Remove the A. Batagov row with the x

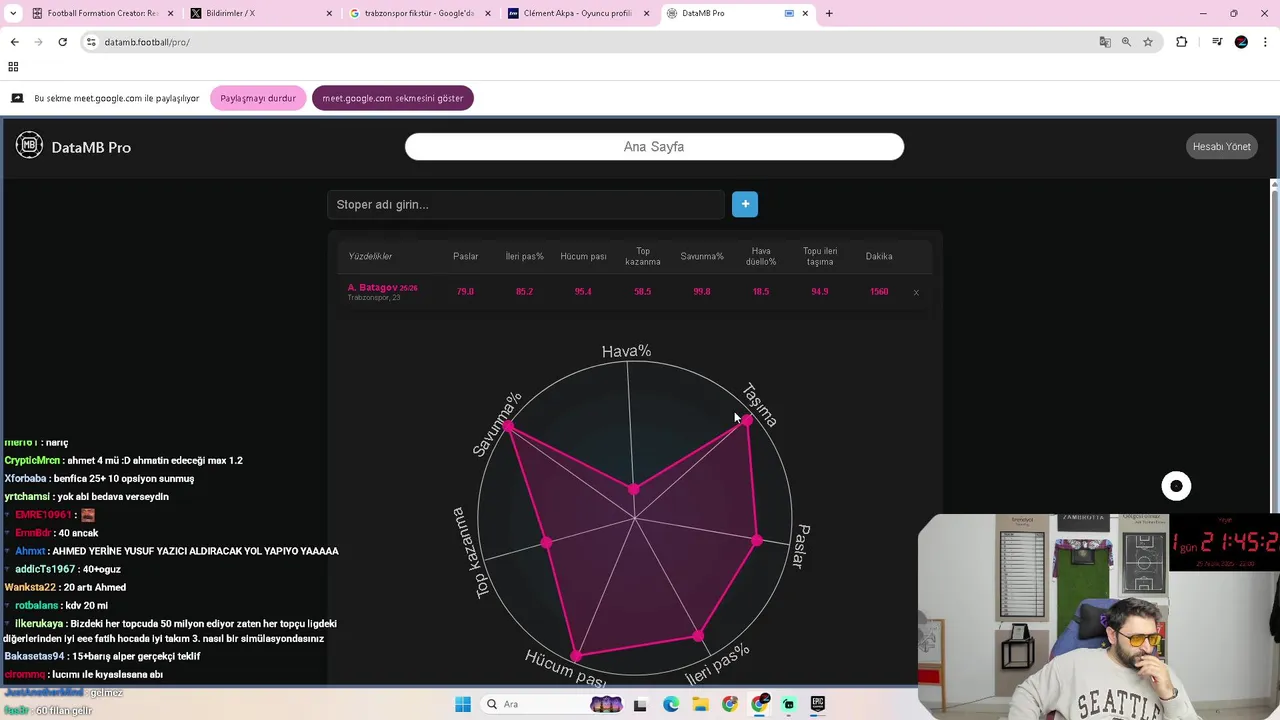pyautogui.click(x=916, y=292)
